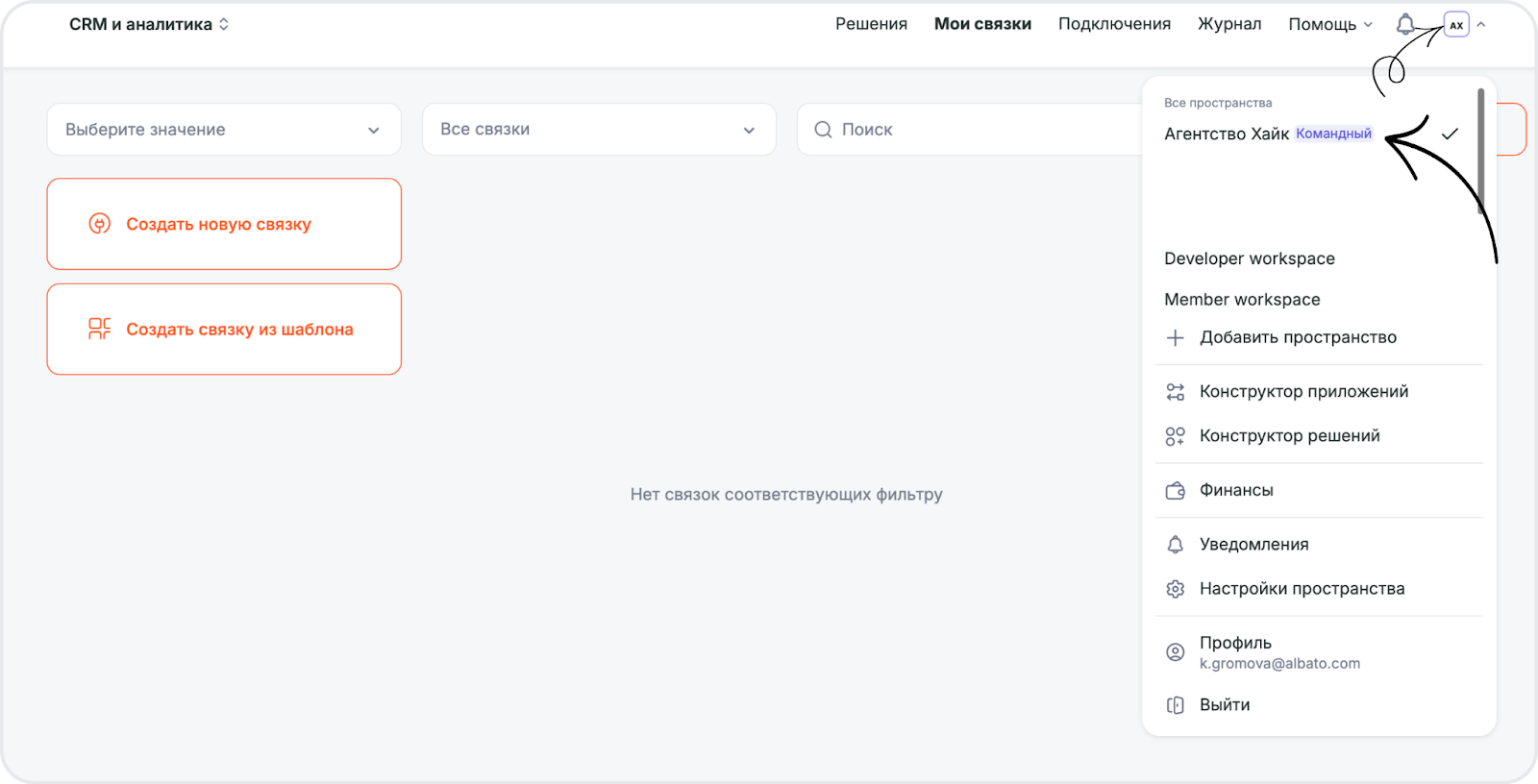This screenshot has width=1538, height=784.
Task: Open the Подключения page
Action: (x=1114, y=24)
